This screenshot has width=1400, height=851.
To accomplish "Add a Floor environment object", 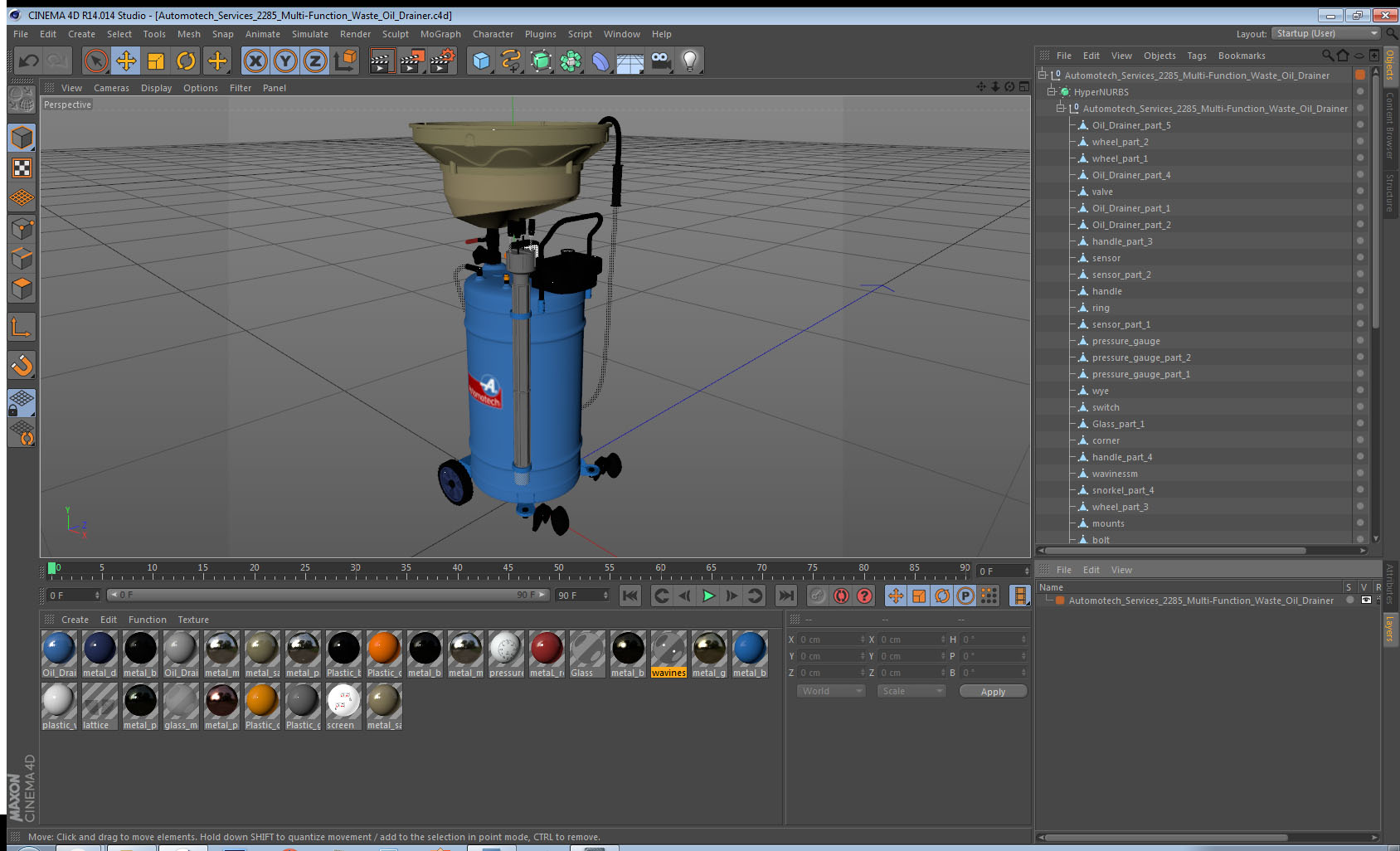I will pyautogui.click(x=630, y=61).
